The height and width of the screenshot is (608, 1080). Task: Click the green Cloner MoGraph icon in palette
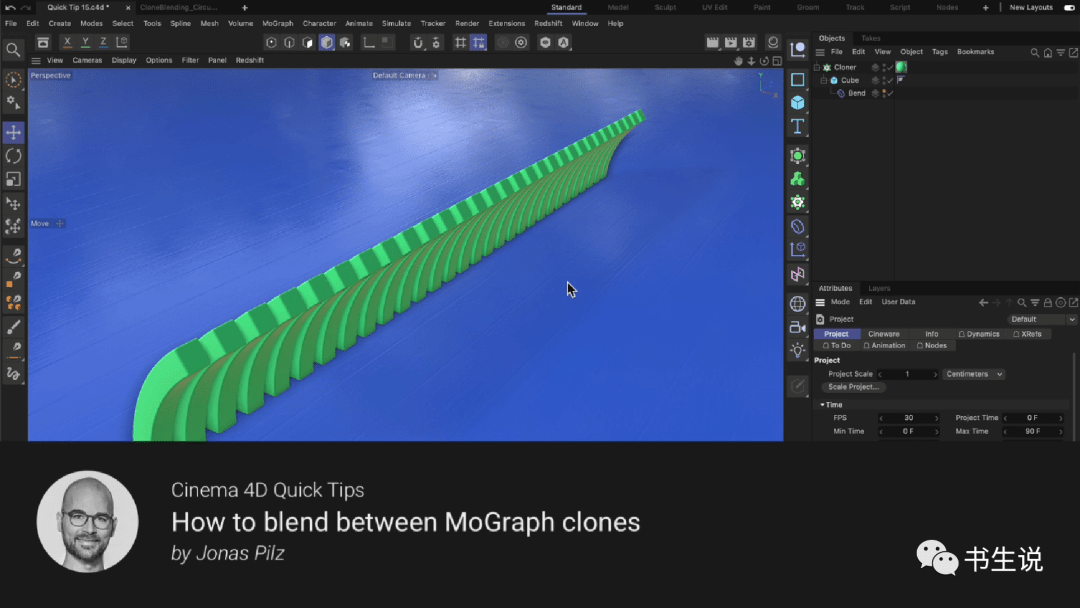coord(798,179)
